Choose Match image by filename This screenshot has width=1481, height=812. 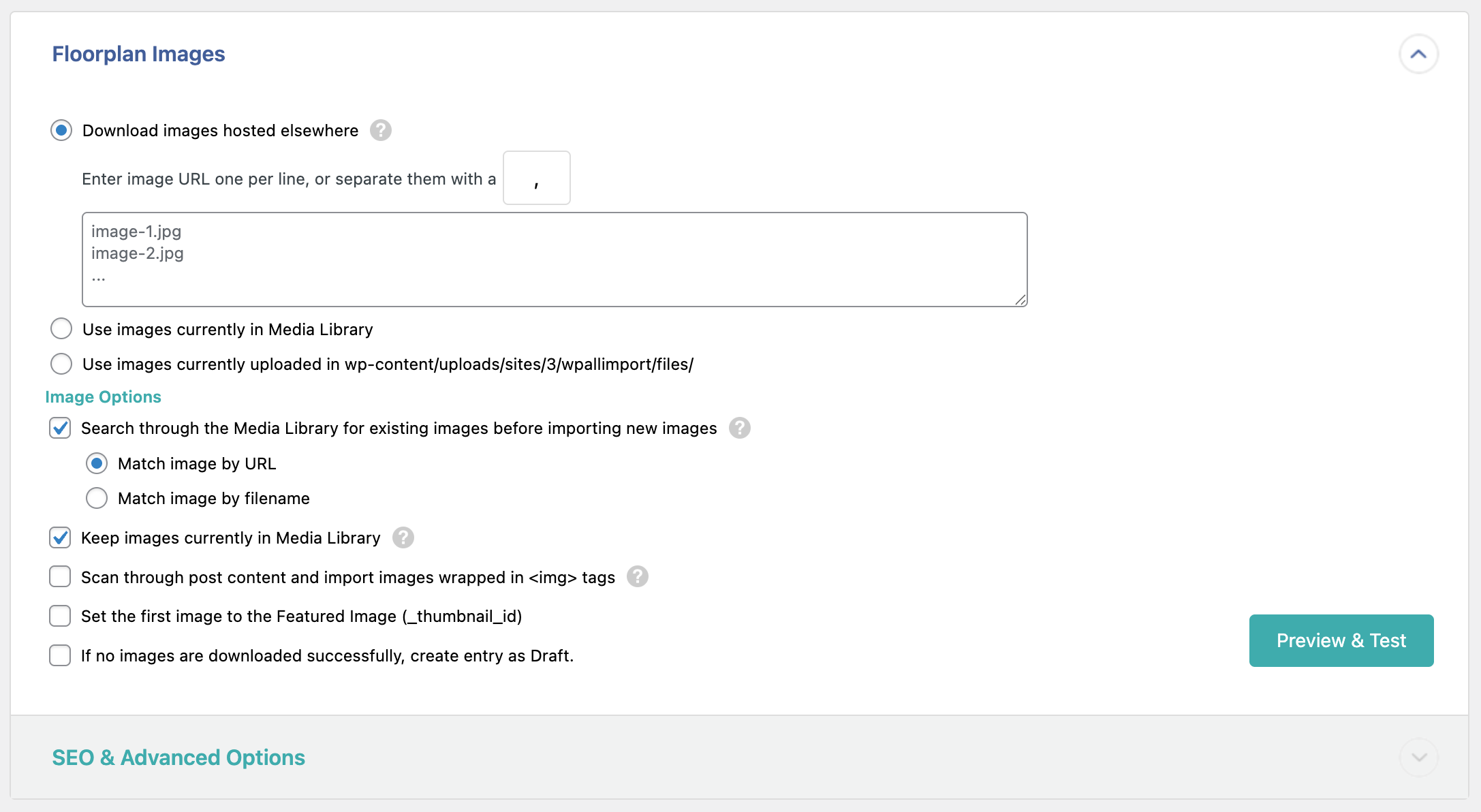coord(97,498)
